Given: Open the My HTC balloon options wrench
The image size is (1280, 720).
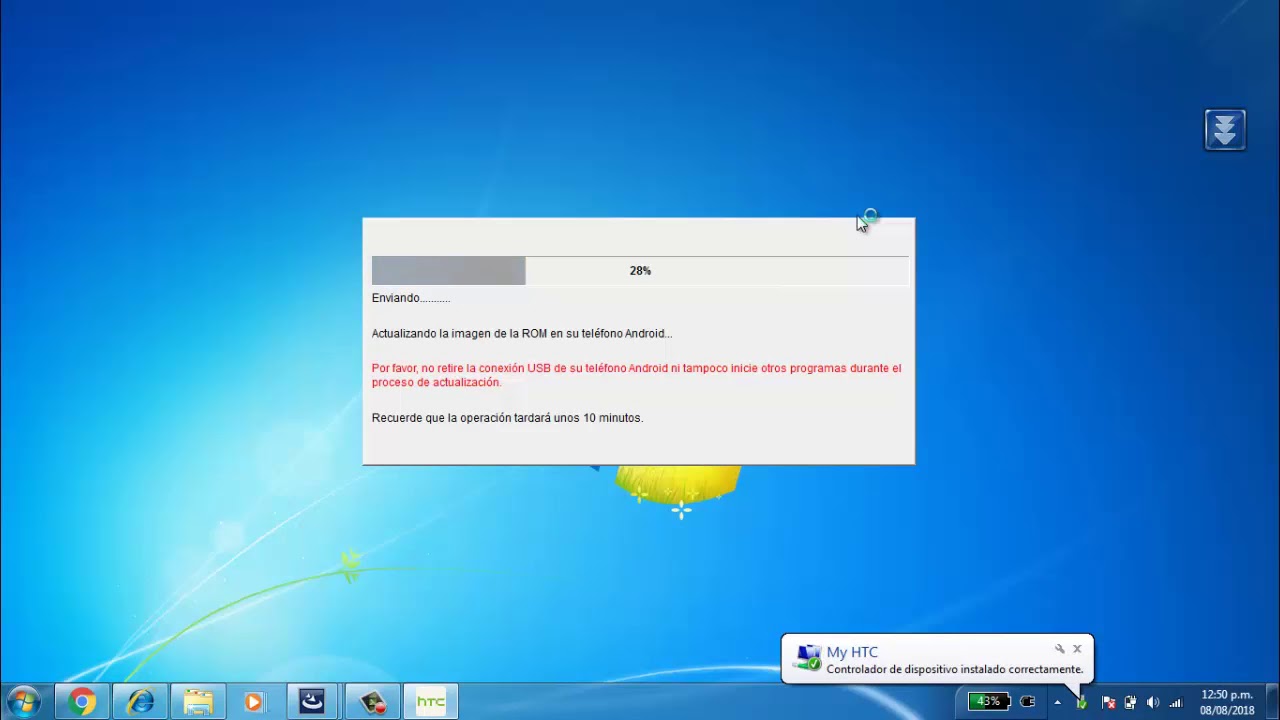Looking at the screenshot, I should pyautogui.click(x=1059, y=649).
